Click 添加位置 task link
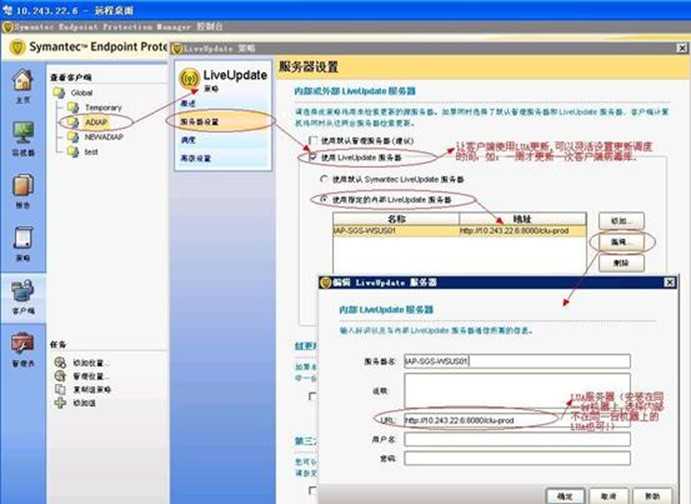 91,363
